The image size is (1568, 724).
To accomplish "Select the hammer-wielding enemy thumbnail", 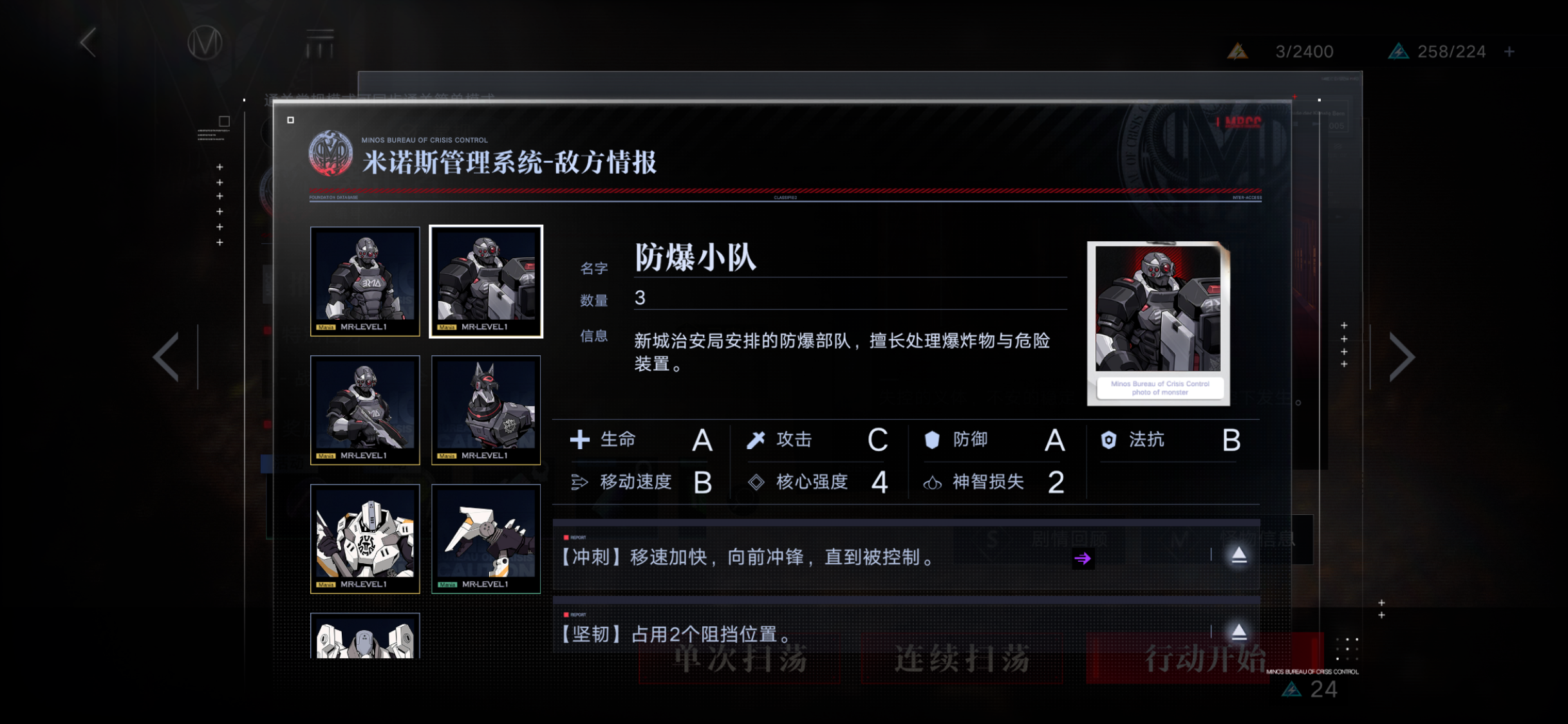I will 486,539.
